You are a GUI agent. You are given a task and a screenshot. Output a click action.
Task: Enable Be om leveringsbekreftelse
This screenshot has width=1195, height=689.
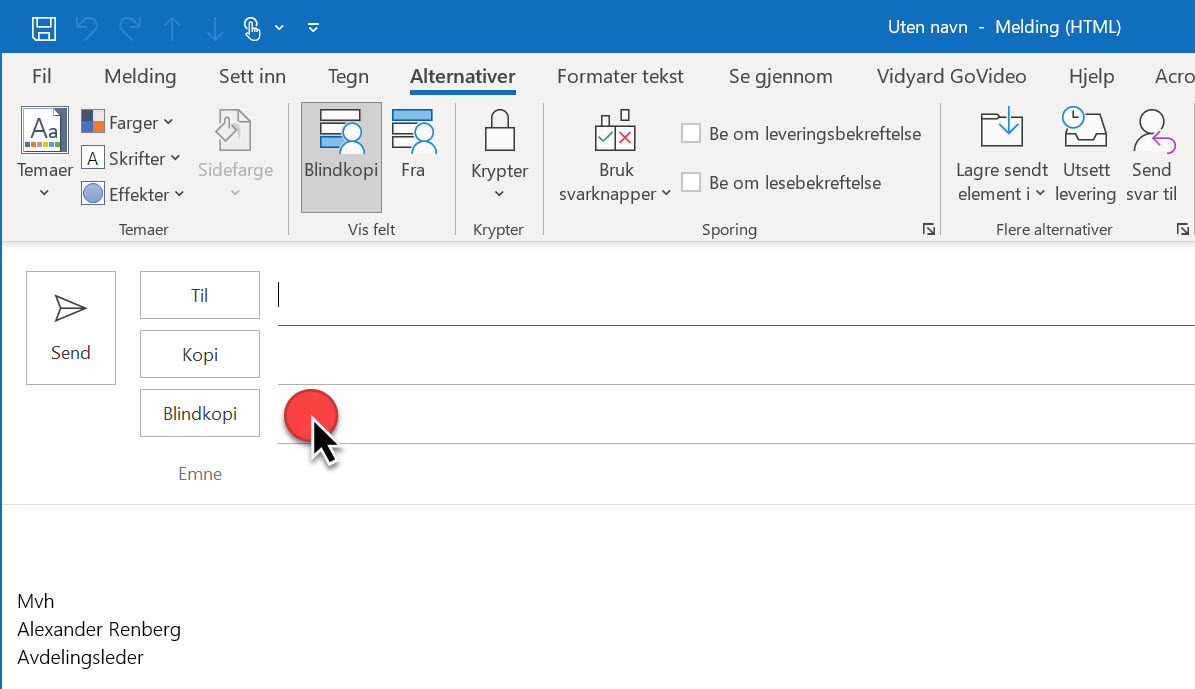click(x=690, y=132)
